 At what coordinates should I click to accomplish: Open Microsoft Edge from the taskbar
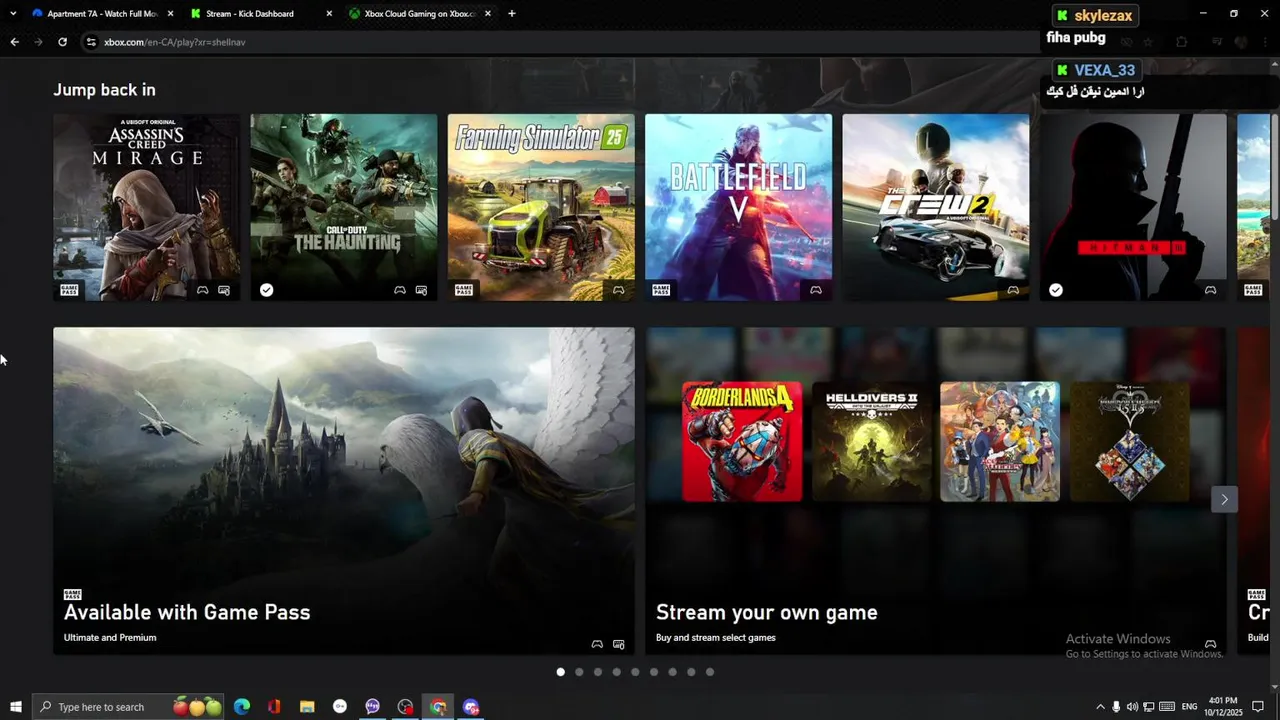(x=242, y=707)
